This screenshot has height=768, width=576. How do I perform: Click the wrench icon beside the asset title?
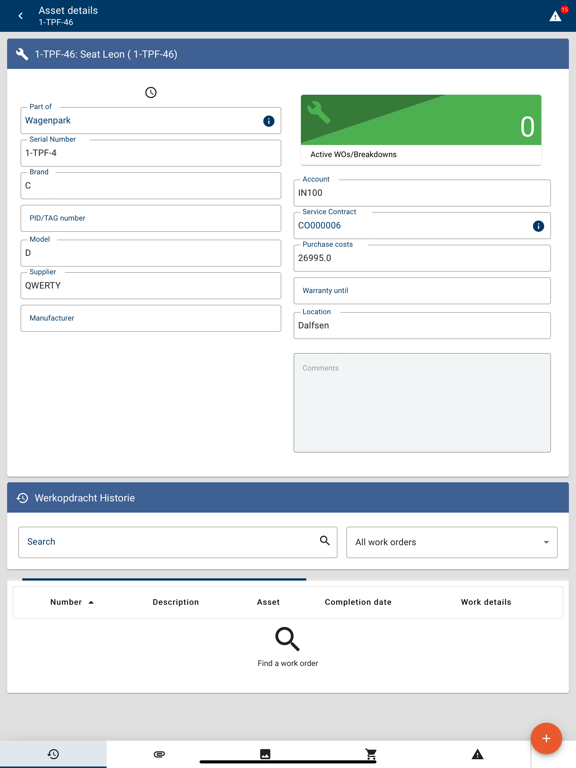pyautogui.click(x=22, y=54)
